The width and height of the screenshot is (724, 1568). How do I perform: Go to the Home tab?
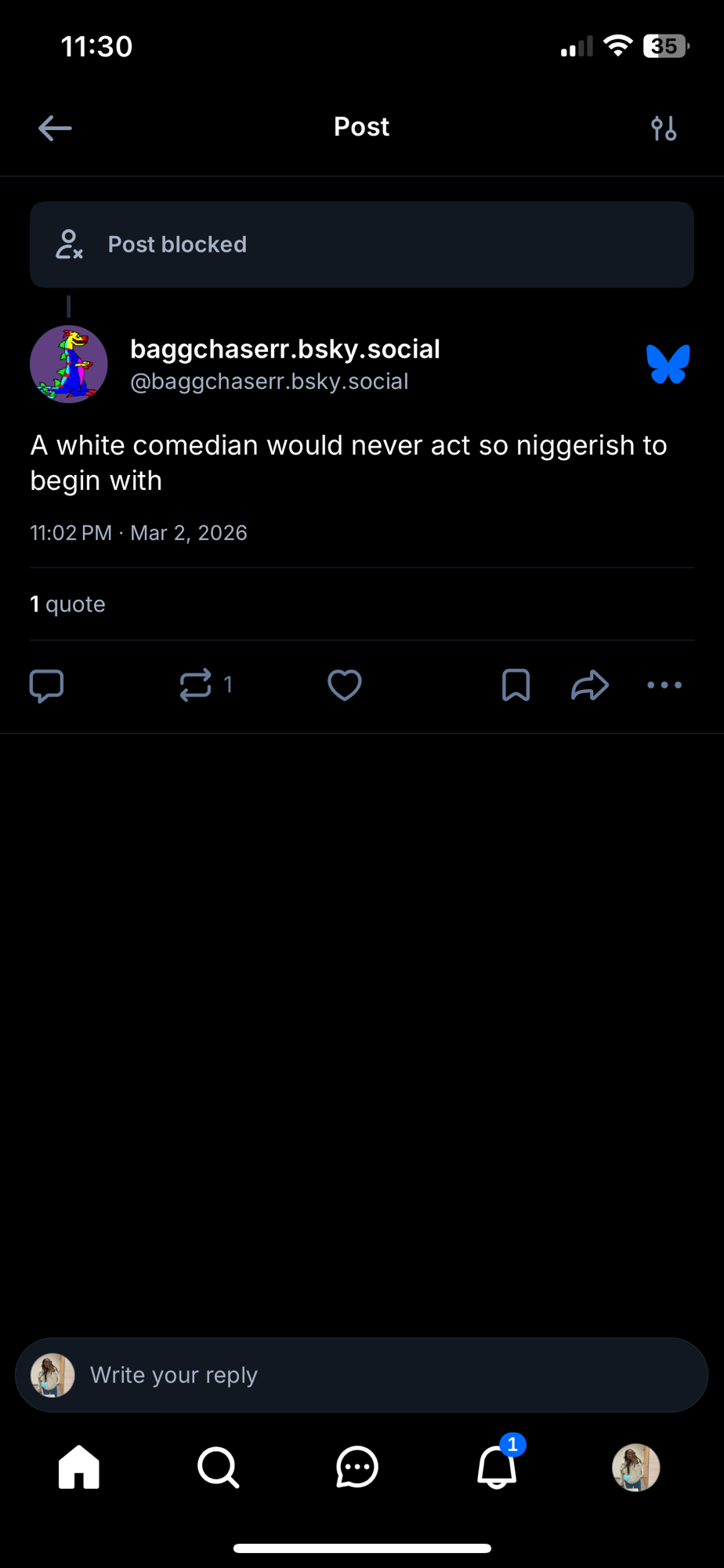coord(79,1467)
